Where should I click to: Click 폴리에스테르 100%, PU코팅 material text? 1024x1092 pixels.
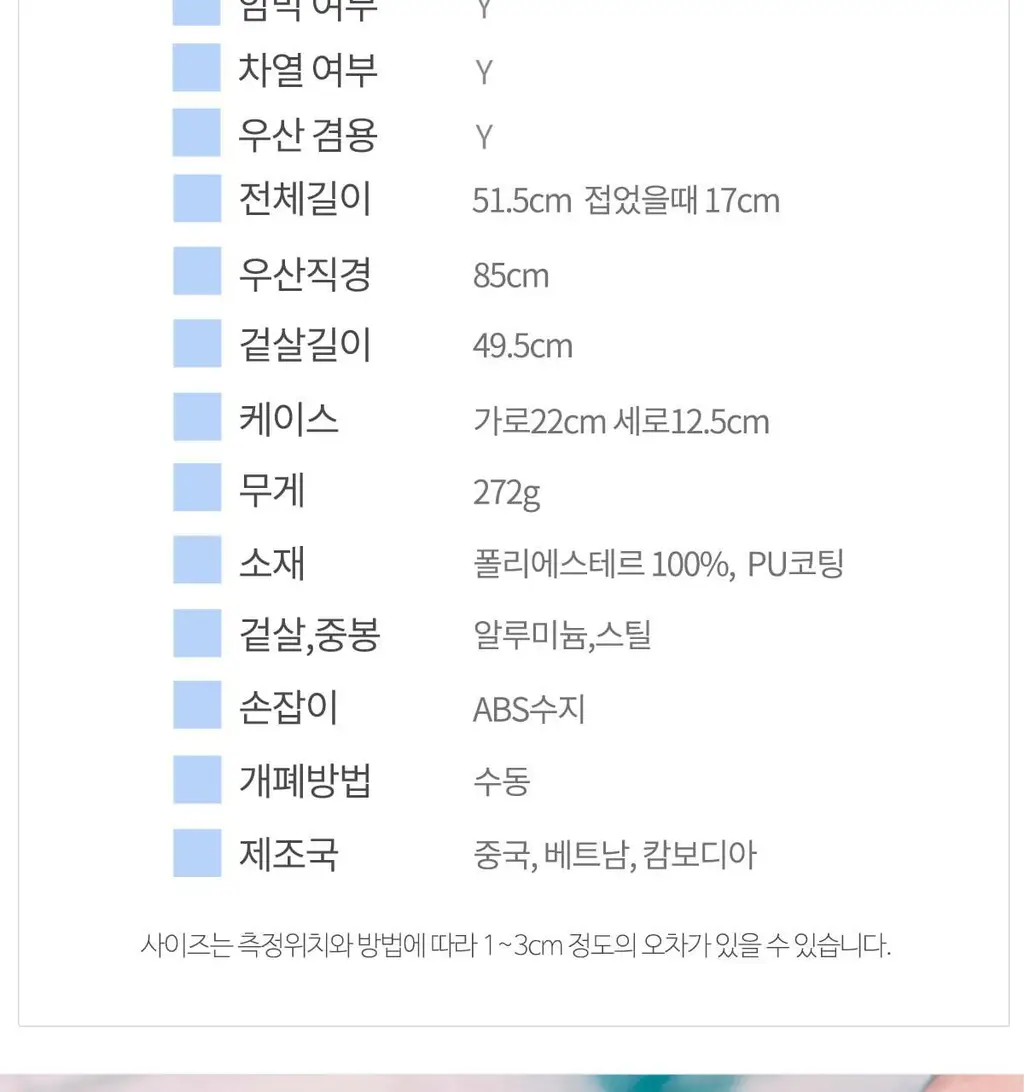click(x=658, y=564)
